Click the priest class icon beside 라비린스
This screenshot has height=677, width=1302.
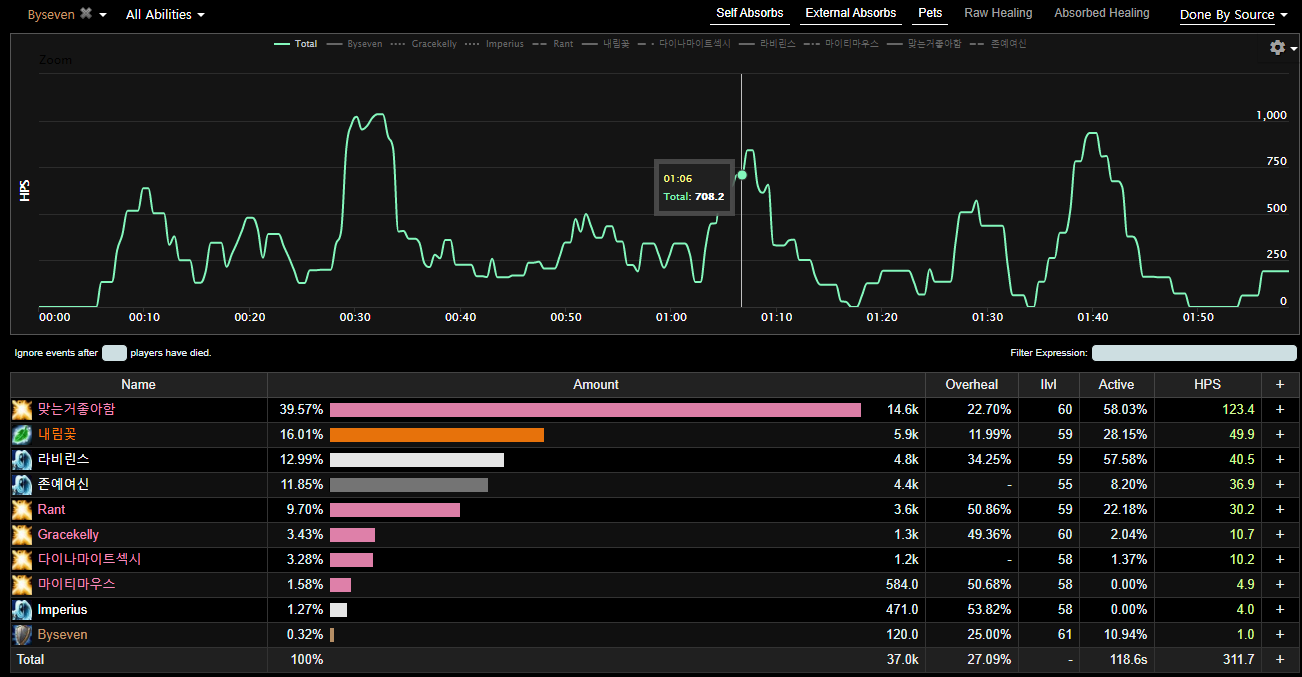[22, 460]
